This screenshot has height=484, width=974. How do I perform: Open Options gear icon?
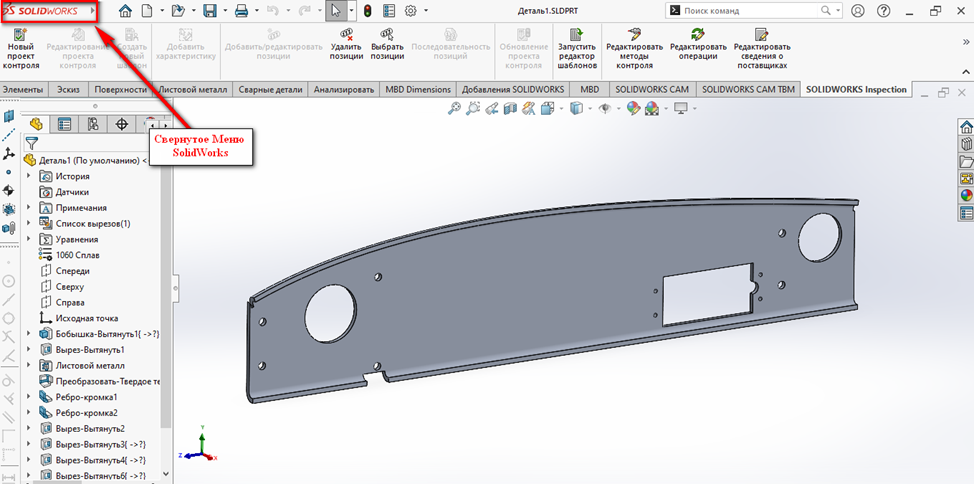click(x=410, y=11)
